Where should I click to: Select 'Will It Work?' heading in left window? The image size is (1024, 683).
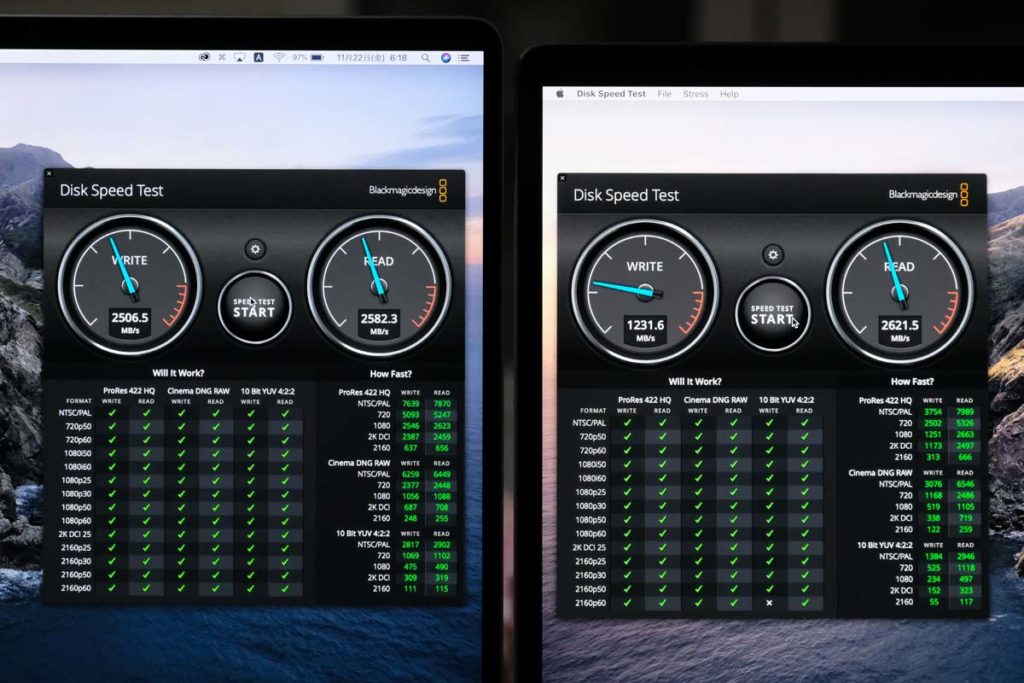tap(178, 373)
